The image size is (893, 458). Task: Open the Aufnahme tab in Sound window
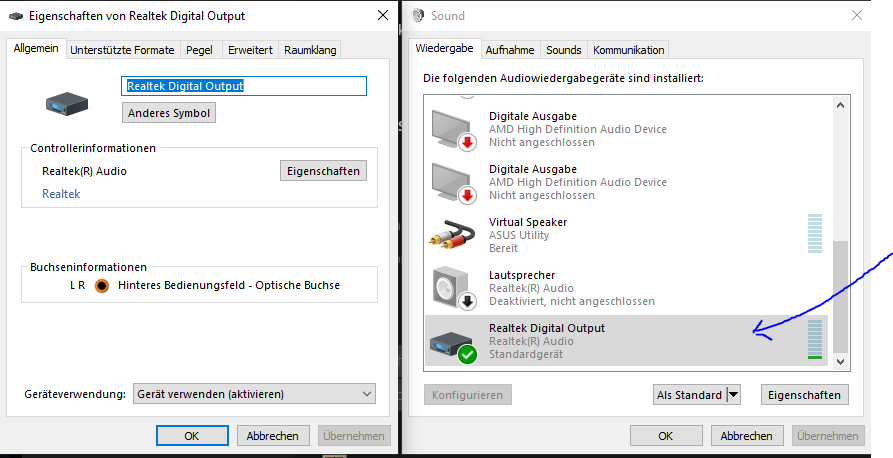coord(510,50)
